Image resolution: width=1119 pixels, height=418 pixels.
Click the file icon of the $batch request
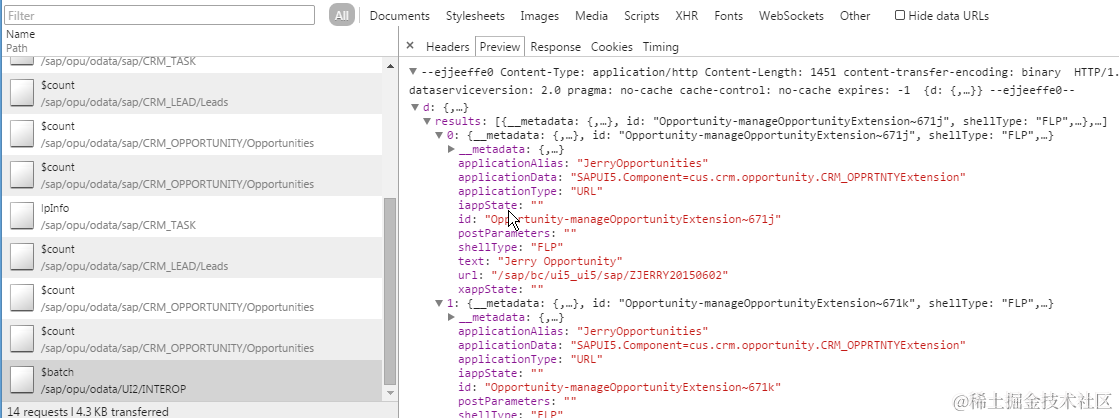22,381
